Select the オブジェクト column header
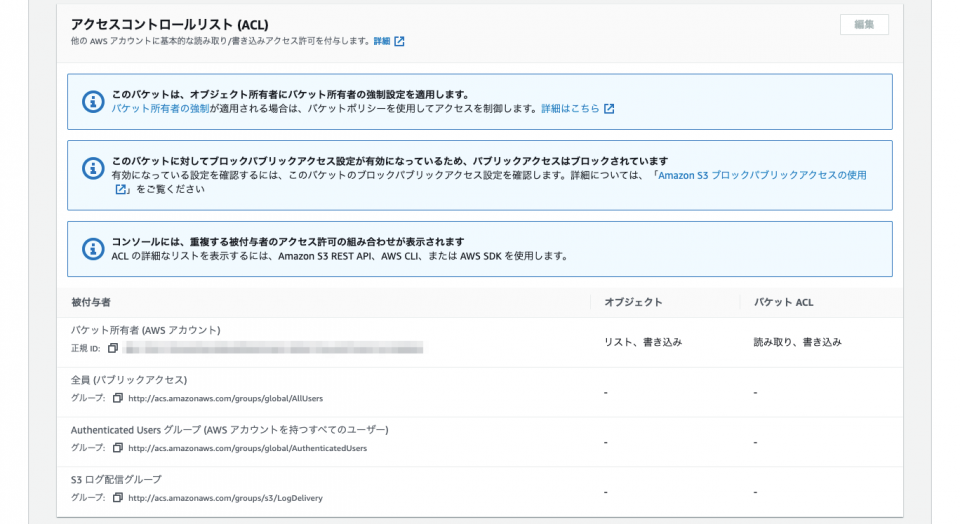This screenshot has height=524, width=960. pos(633,302)
